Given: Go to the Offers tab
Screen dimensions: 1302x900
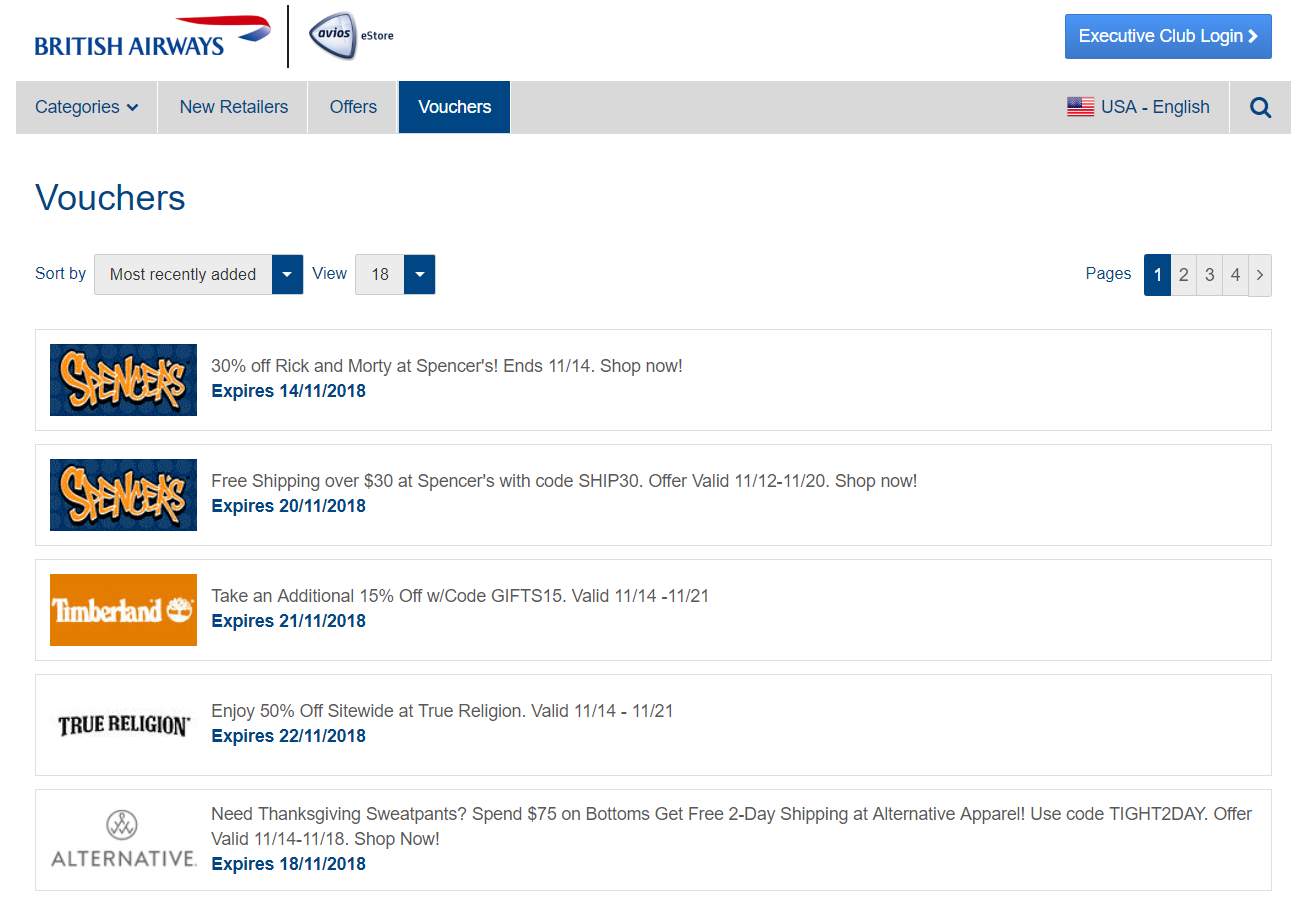Looking at the screenshot, I should coord(354,107).
